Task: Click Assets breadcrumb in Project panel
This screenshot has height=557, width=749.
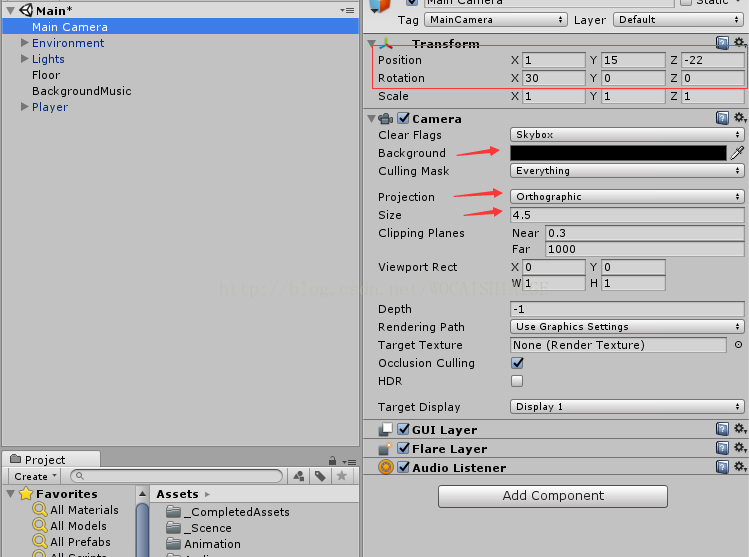Action: click(177, 494)
